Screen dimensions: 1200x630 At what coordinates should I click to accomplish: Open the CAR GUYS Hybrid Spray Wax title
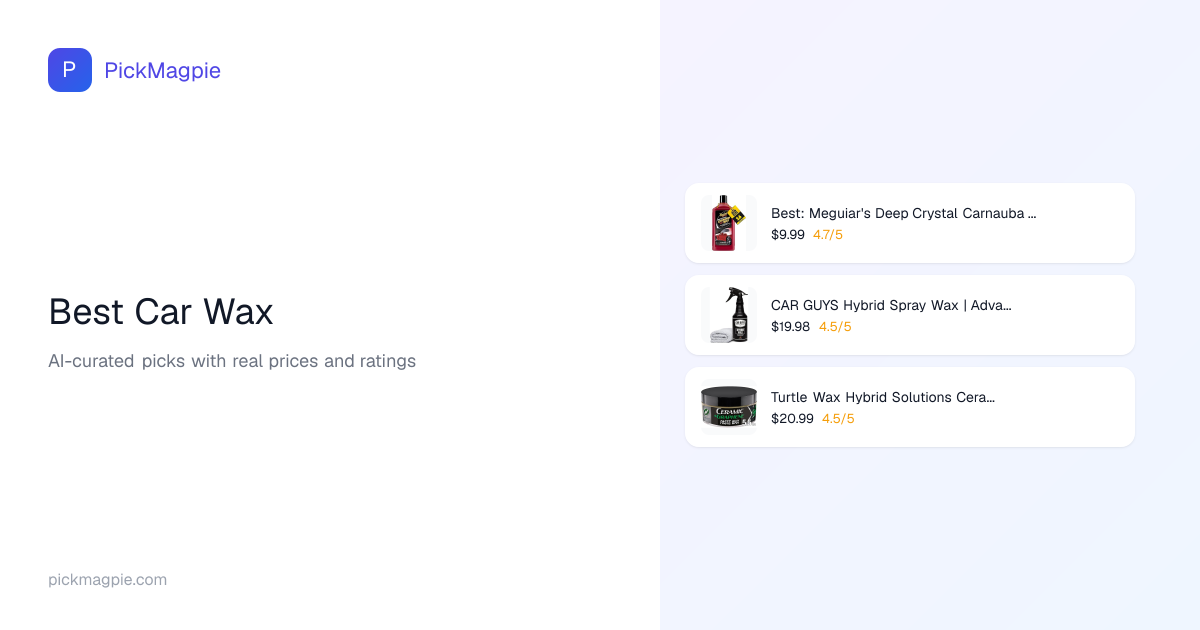[x=890, y=305]
